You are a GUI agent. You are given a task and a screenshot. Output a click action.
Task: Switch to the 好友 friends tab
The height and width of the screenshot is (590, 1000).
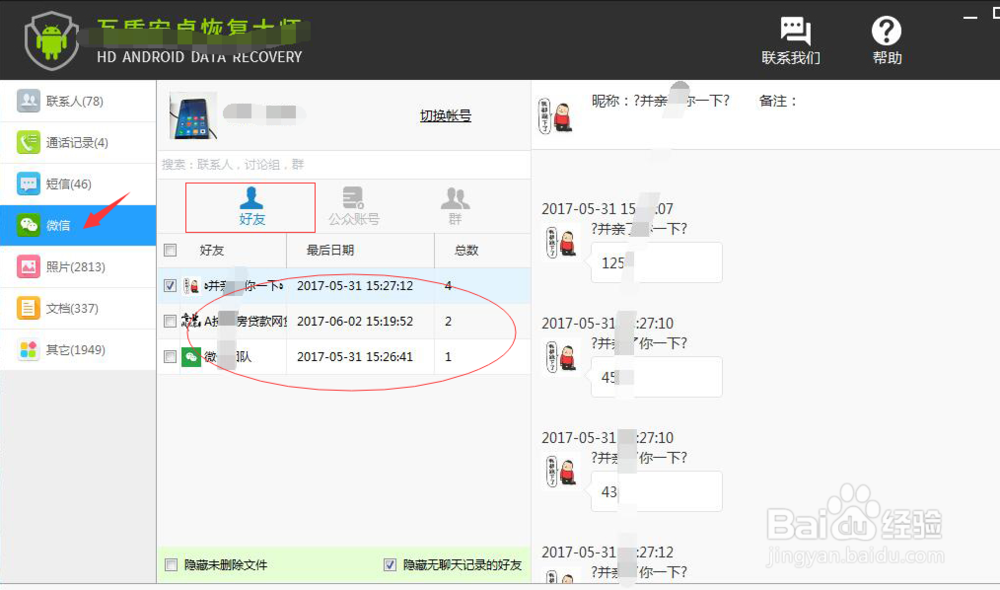251,207
